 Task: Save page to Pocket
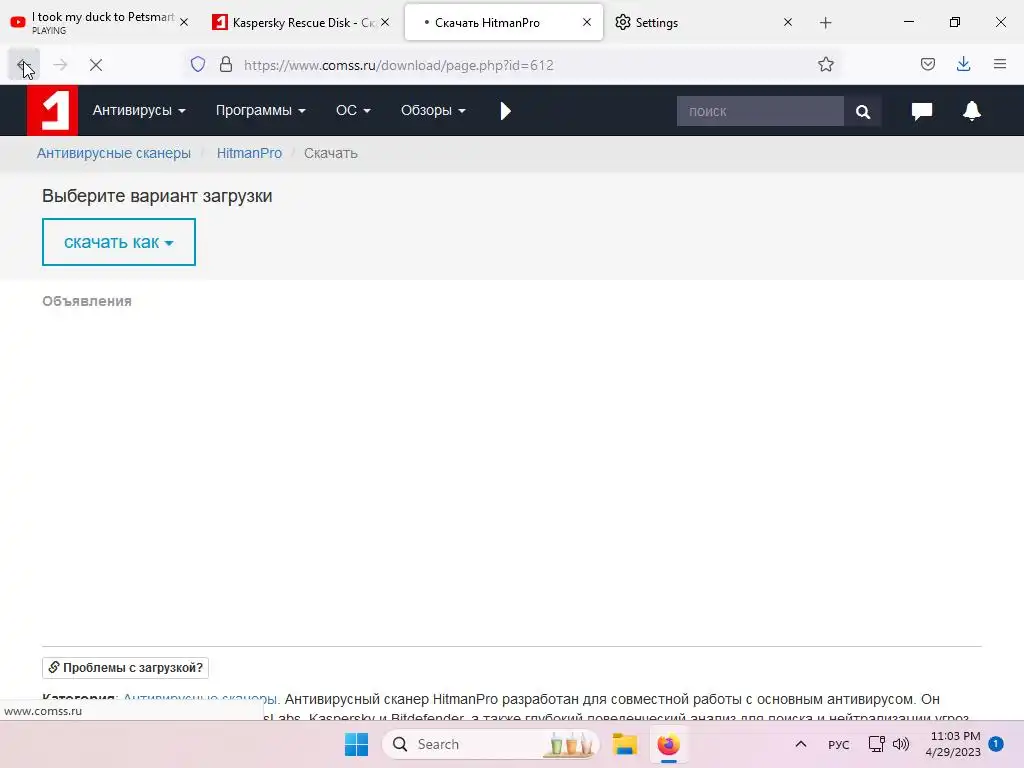[927, 64]
